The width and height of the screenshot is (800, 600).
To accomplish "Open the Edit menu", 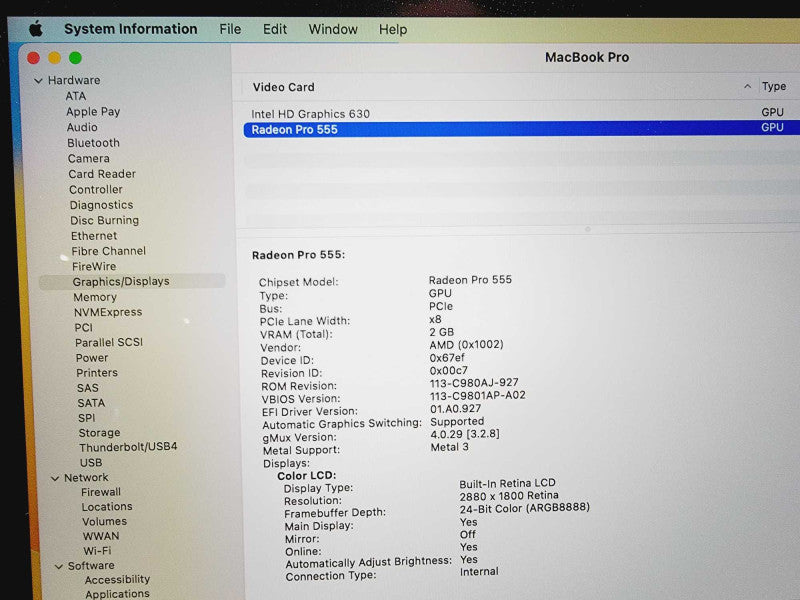I will 275,30.
